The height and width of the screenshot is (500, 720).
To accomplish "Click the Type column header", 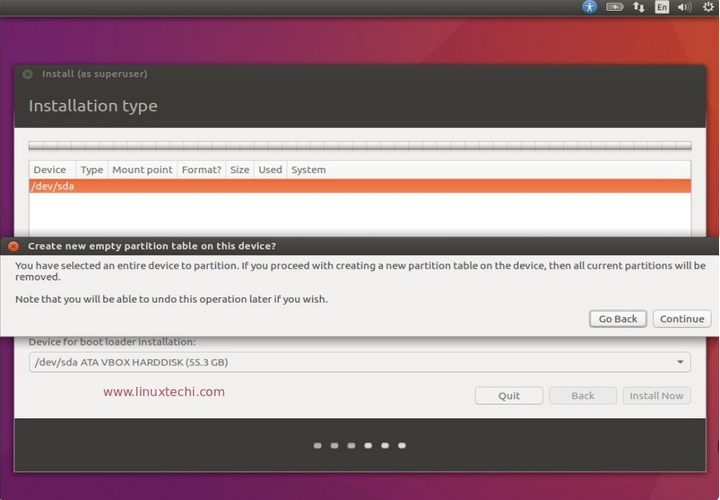I will [x=92, y=170].
